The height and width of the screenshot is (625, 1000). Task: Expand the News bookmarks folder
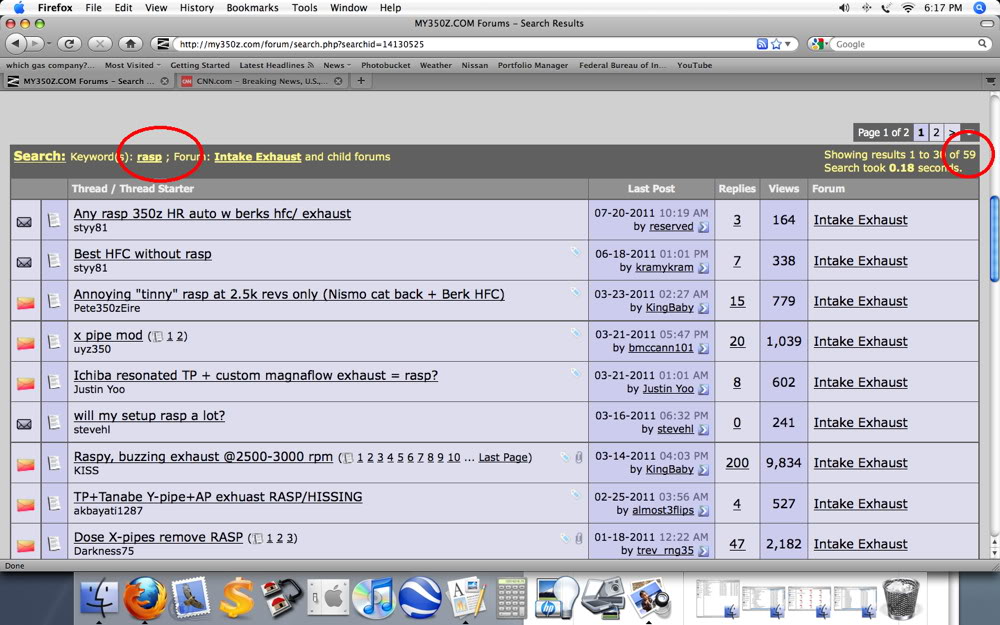[337, 65]
